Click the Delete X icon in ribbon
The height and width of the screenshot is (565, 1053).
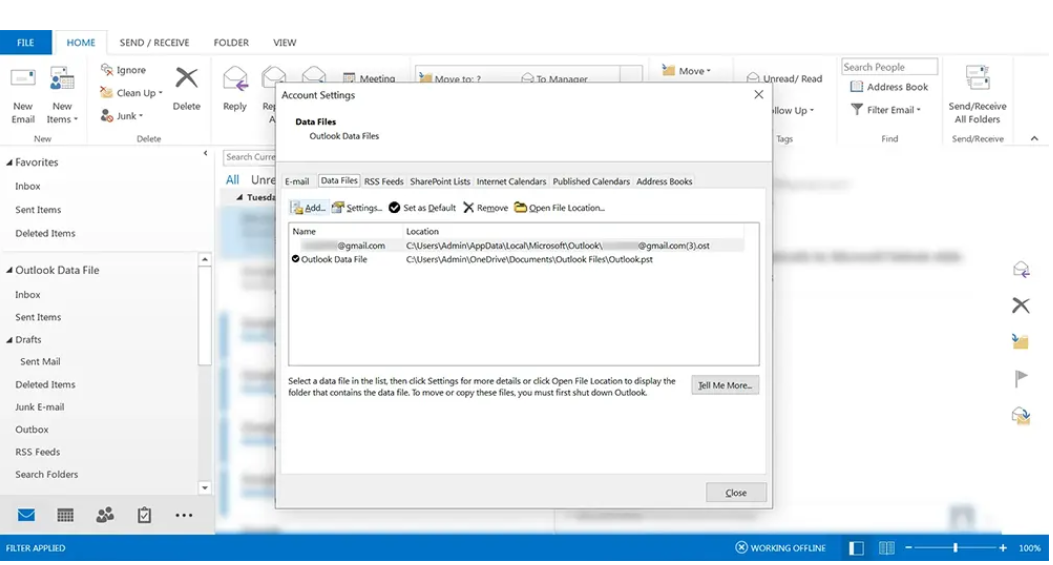pos(186,78)
